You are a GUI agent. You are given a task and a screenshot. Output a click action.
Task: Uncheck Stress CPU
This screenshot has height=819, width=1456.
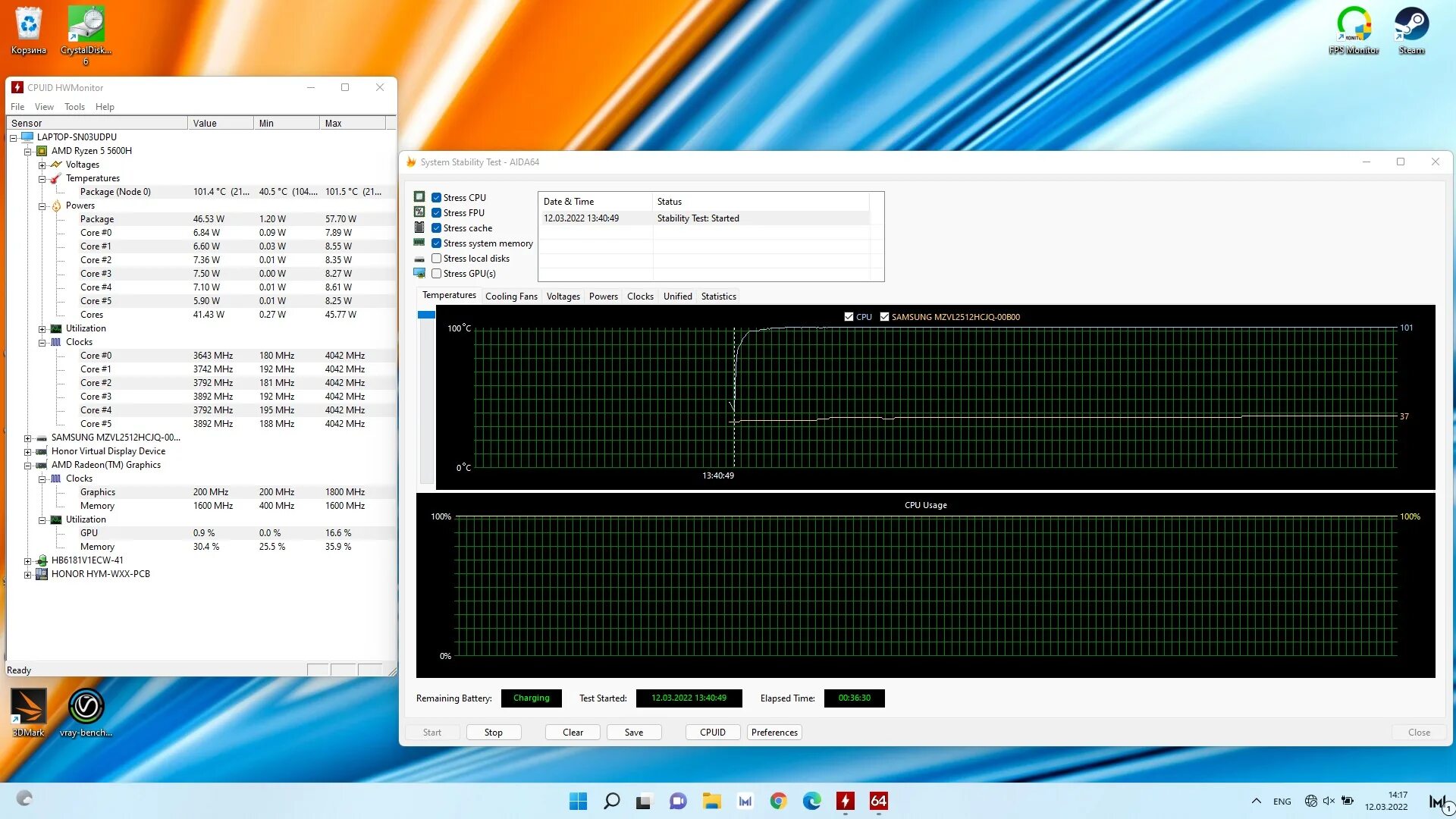(x=437, y=197)
